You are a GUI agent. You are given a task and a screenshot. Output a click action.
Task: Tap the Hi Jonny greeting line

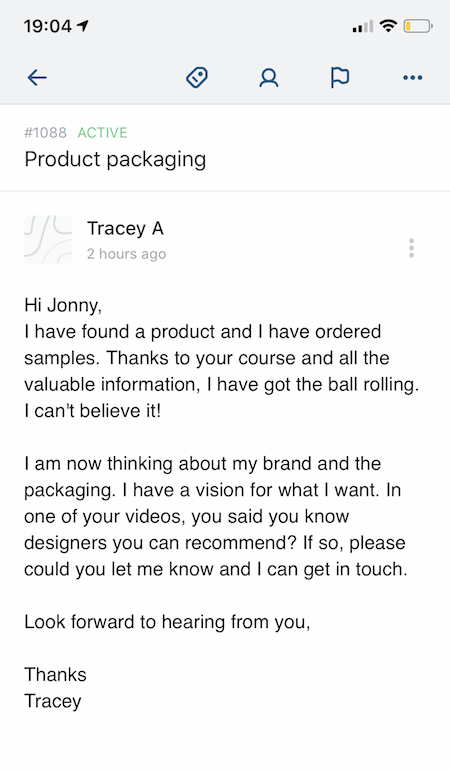pyautogui.click(x=63, y=305)
